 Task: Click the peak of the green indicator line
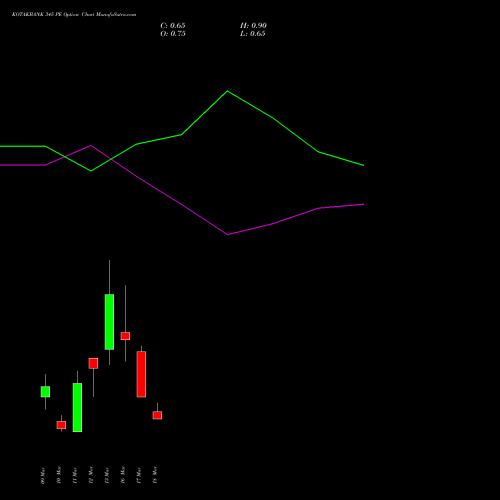pos(227,91)
